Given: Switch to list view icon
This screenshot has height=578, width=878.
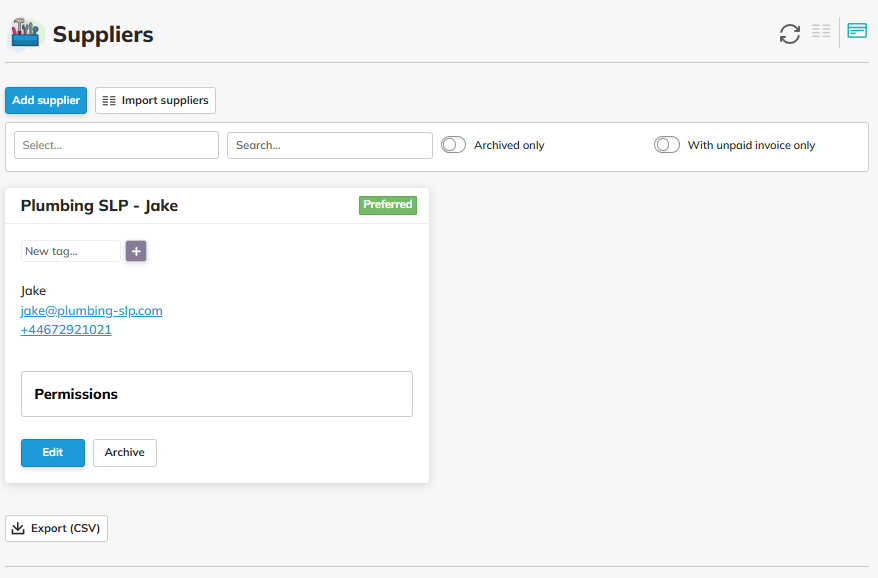Looking at the screenshot, I should [x=821, y=32].
